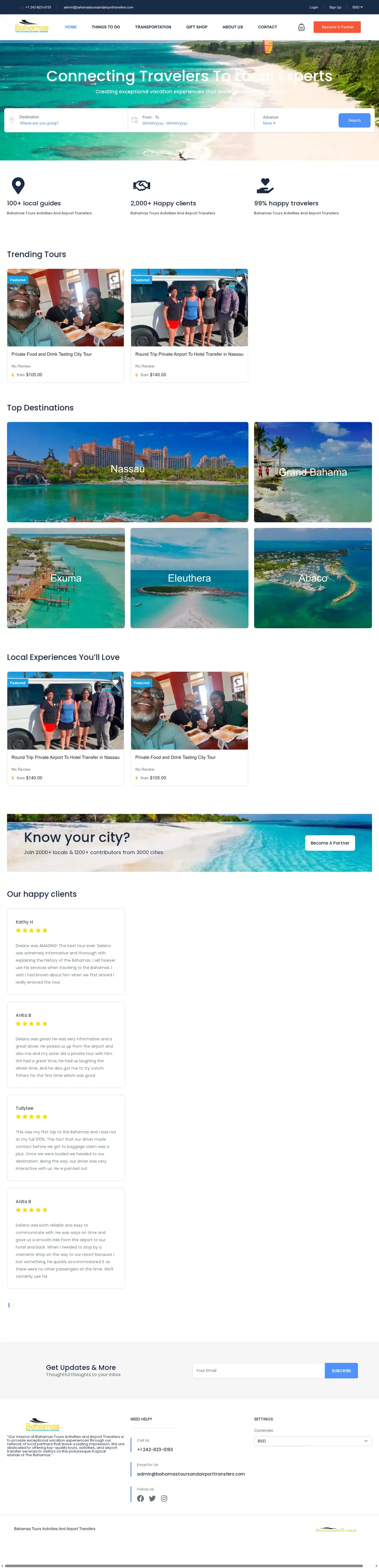The image size is (379, 1568).
Task: Open the Currencies BSD dropdown in footer
Action: coord(313,1440)
